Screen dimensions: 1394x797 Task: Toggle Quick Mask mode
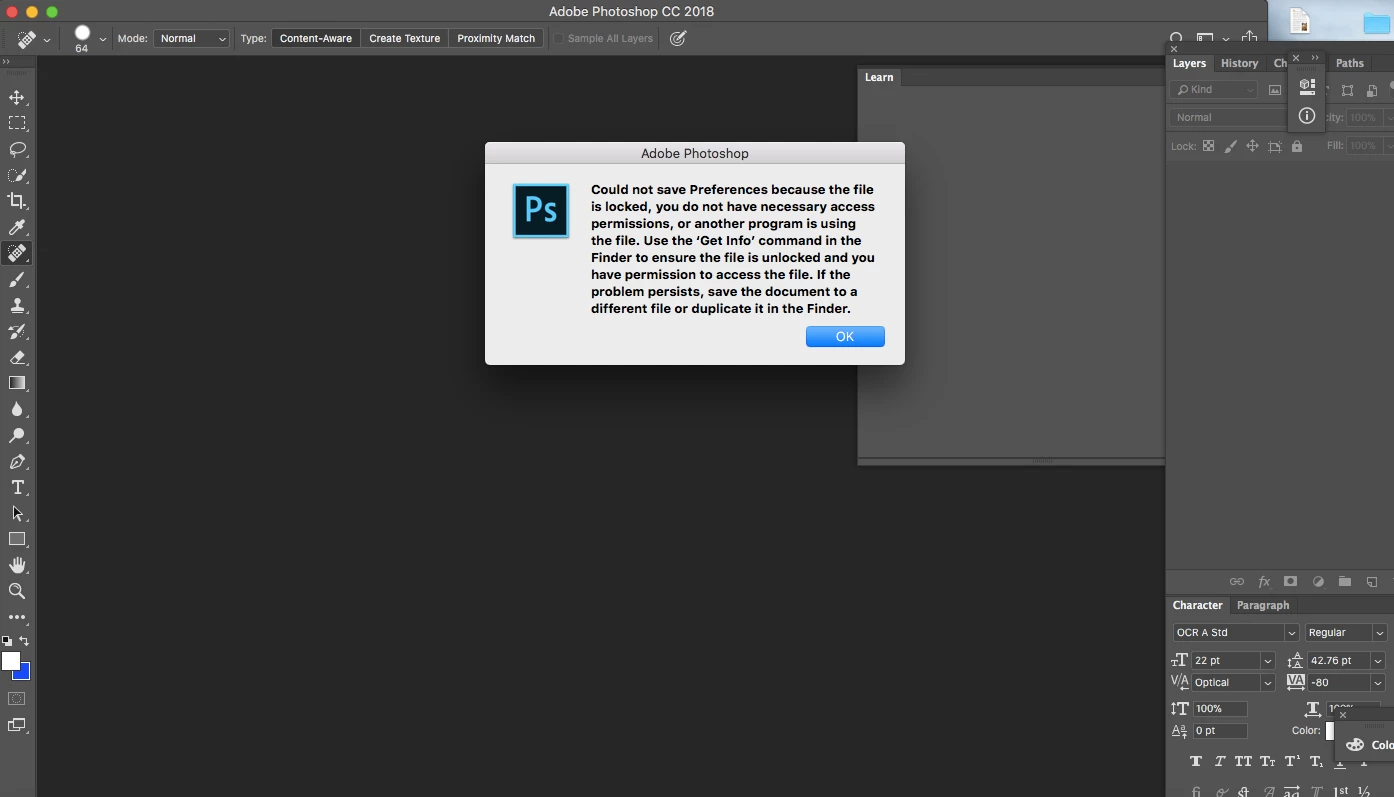17,699
